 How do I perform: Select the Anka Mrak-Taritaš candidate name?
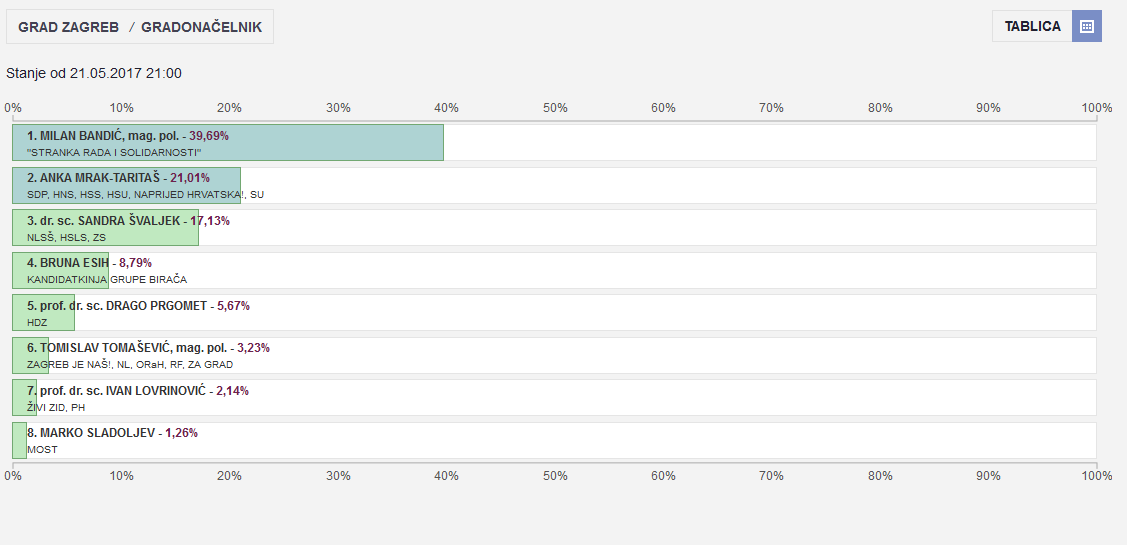click(97, 178)
